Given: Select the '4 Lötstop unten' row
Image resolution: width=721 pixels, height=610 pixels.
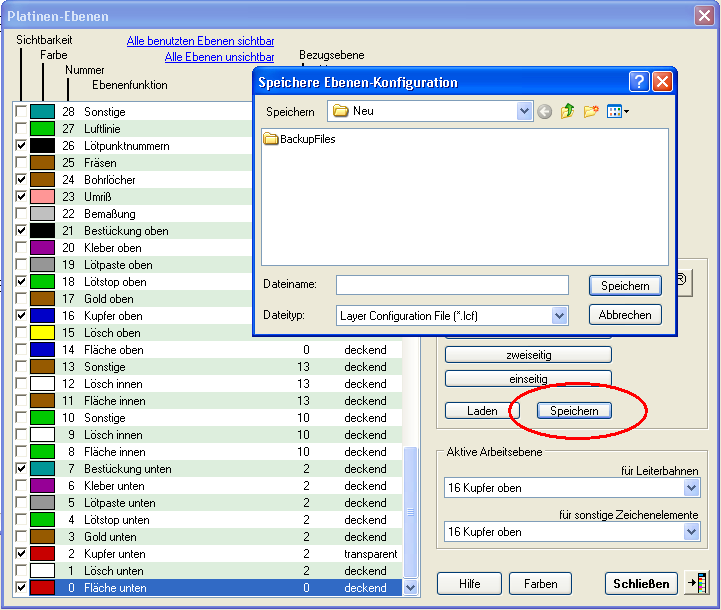Looking at the screenshot, I should click(207, 519).
